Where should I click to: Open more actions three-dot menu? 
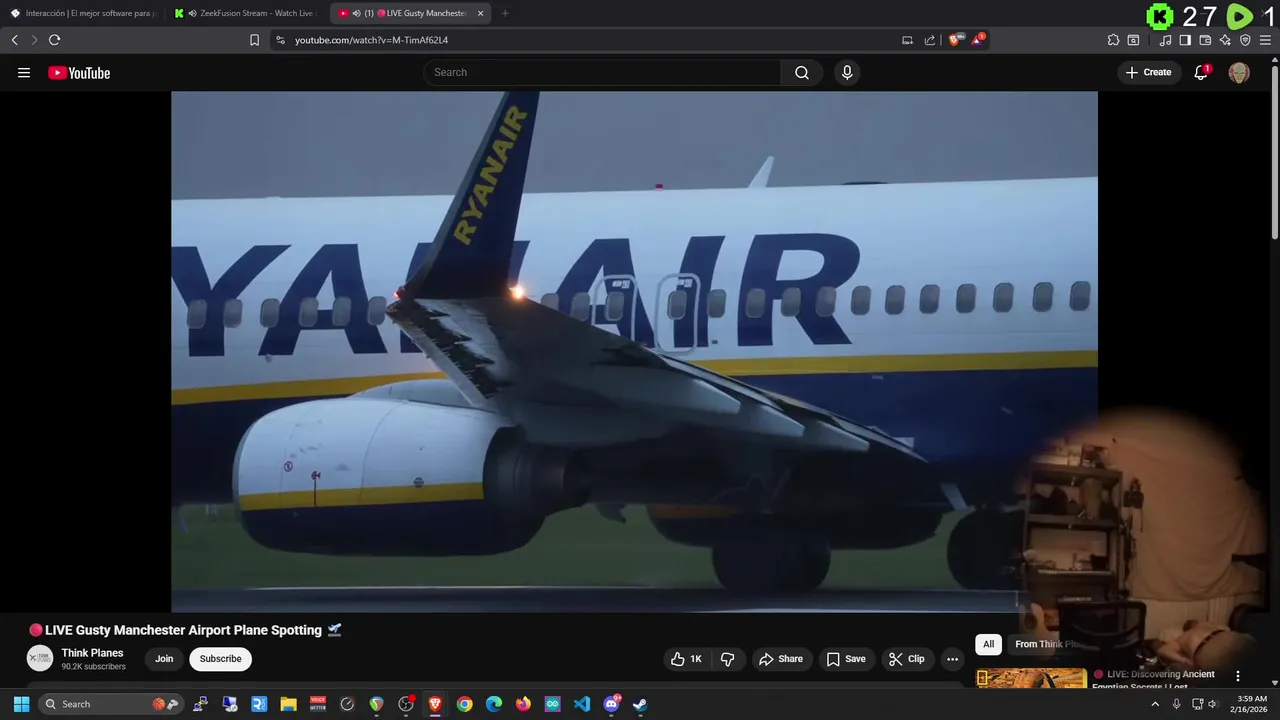[952, 659]
